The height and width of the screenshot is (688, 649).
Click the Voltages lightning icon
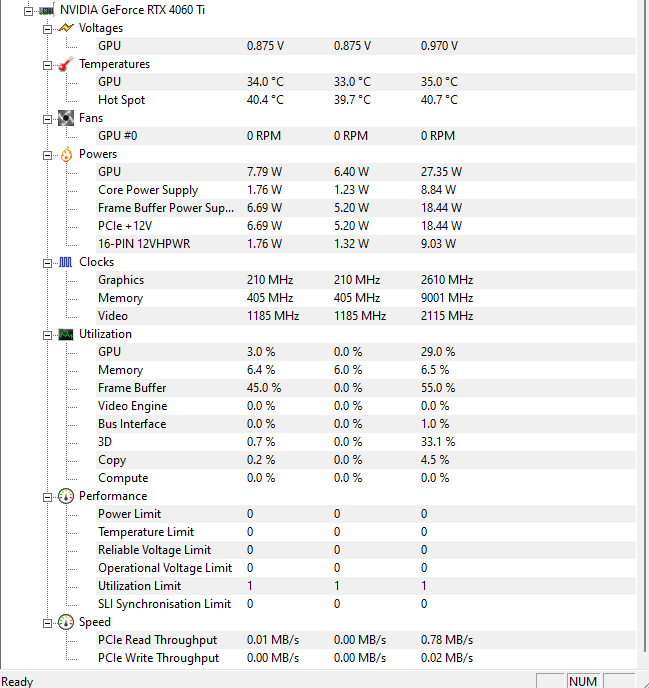[x=66, y=28]
